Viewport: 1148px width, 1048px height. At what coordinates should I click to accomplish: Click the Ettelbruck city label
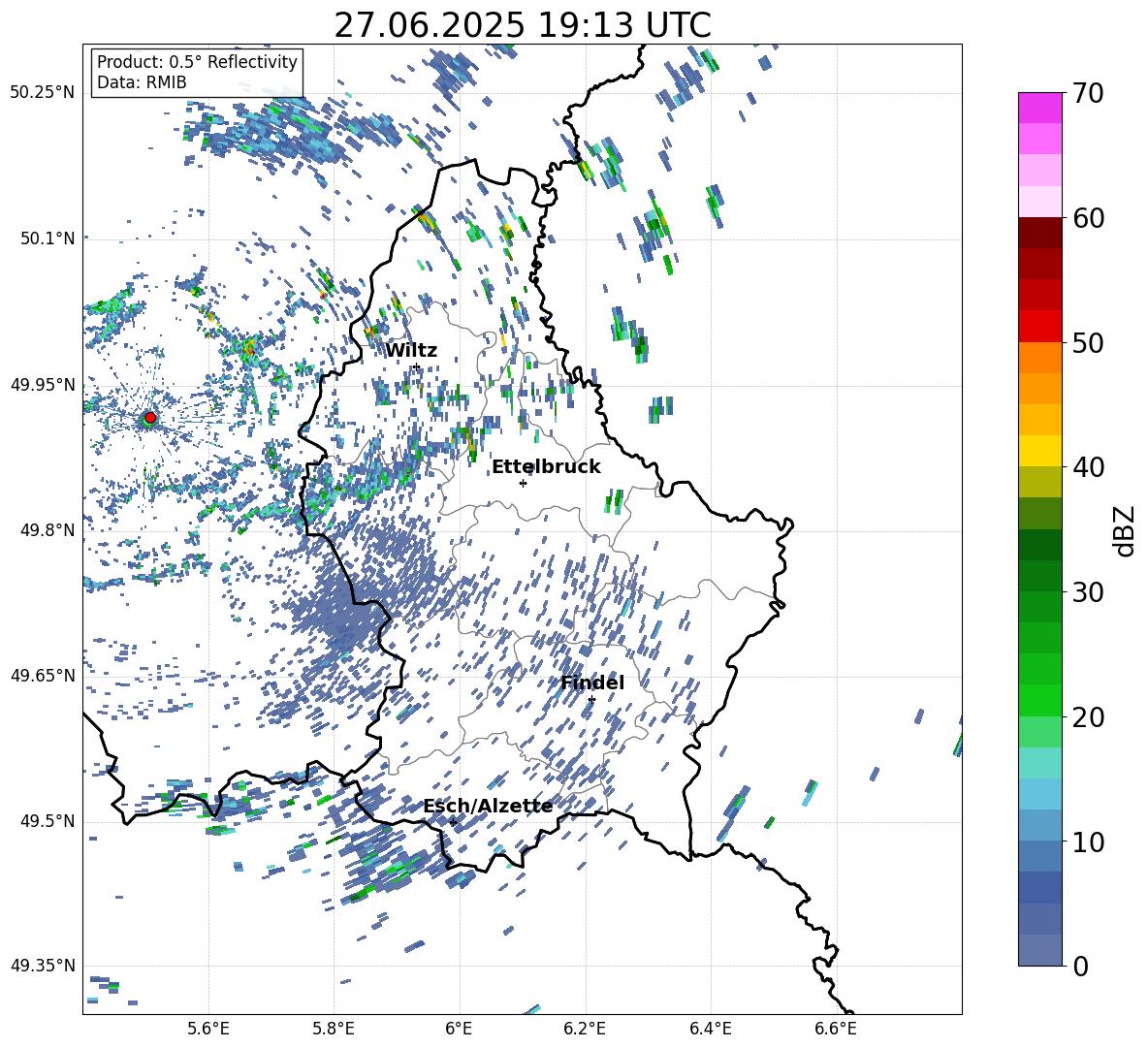546,467
